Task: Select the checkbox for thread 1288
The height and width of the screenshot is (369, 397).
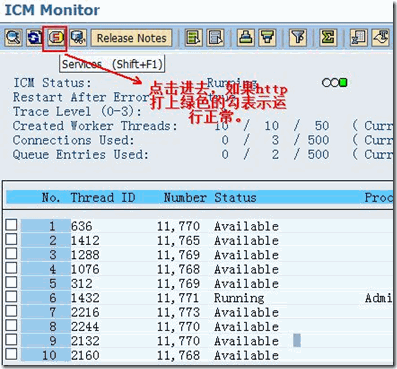Action: (11, 254)
